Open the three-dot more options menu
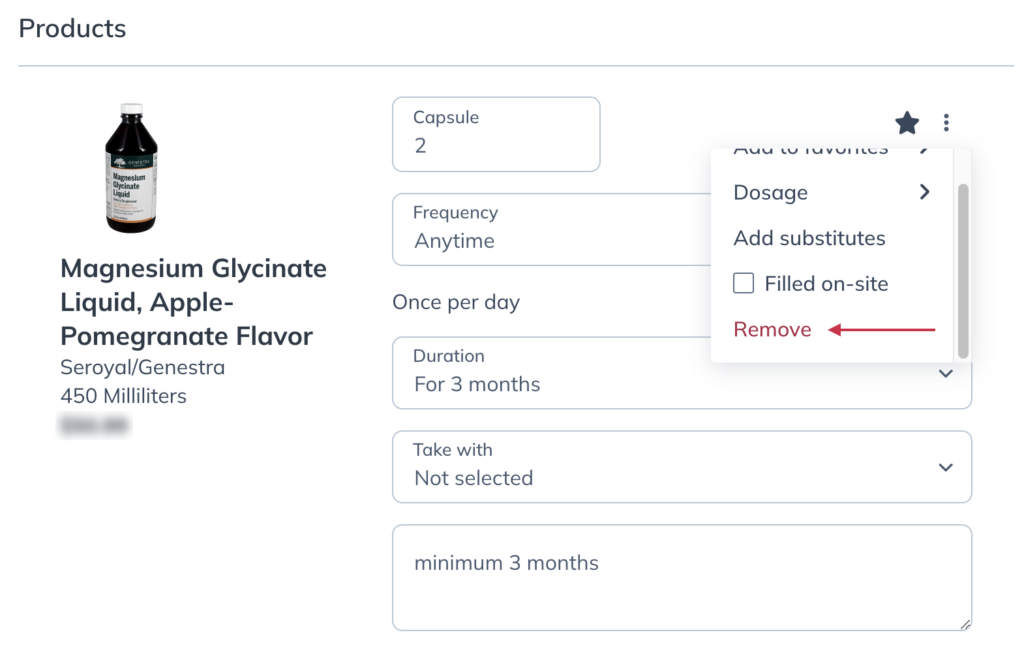 coord(946,123)
